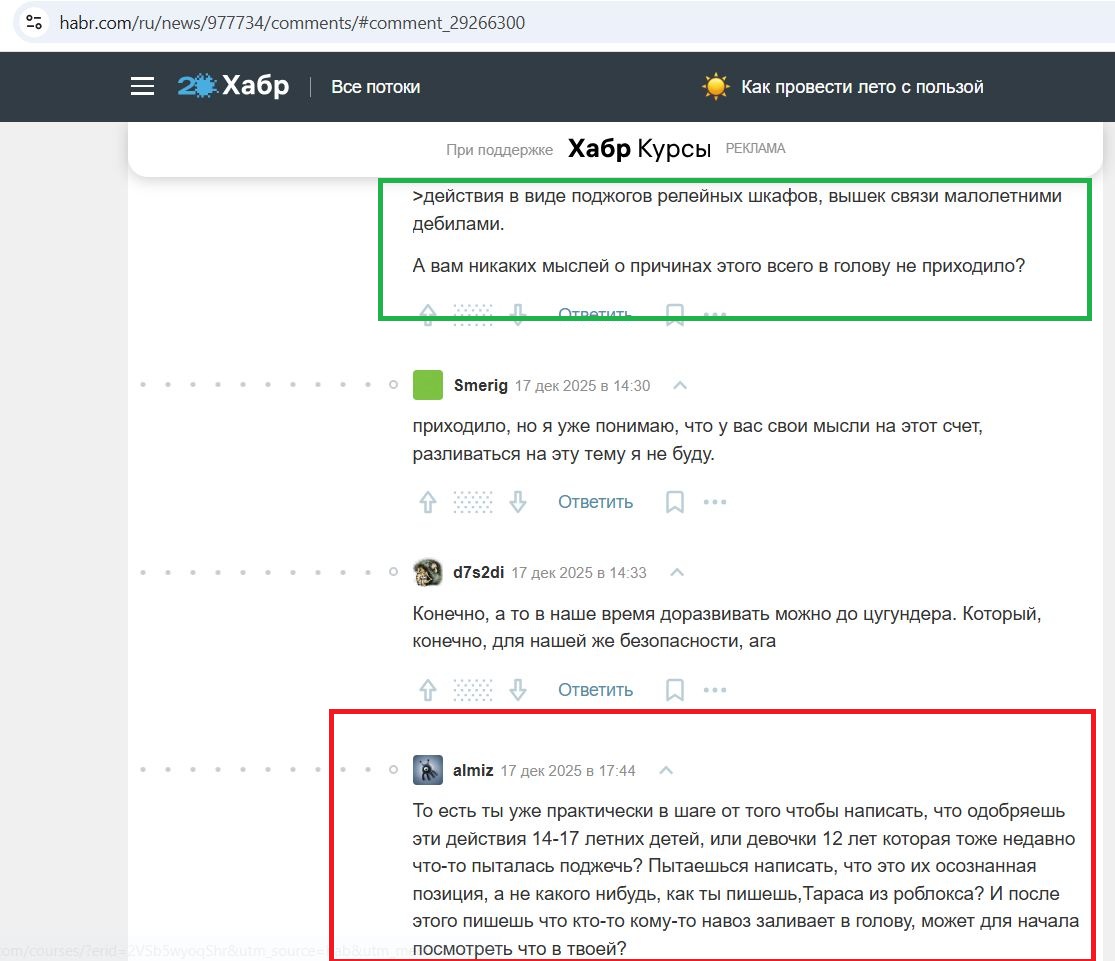Collapse the thread at Smerig's circle marker
1115x961 pixels.
pos(393,385)
